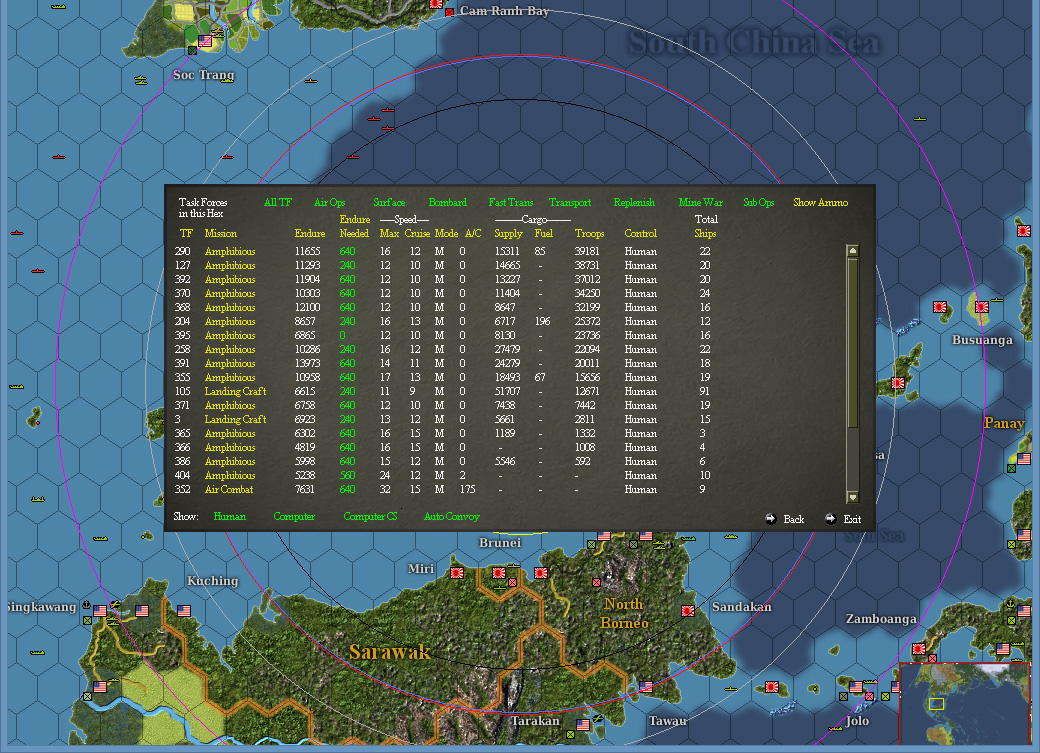Click troops value 39181 for TF 290
This screenshot has width=1040, height=753.
(586, 251)
